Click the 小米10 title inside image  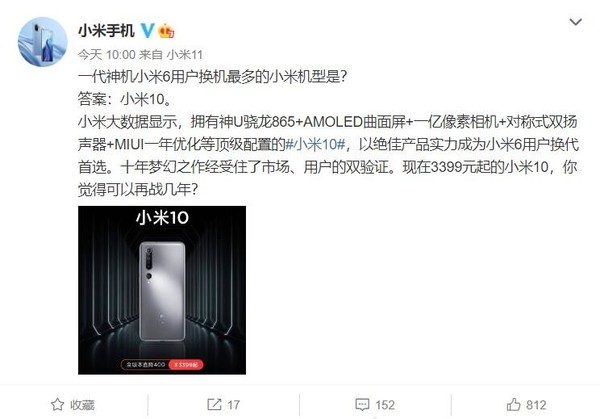162,218
